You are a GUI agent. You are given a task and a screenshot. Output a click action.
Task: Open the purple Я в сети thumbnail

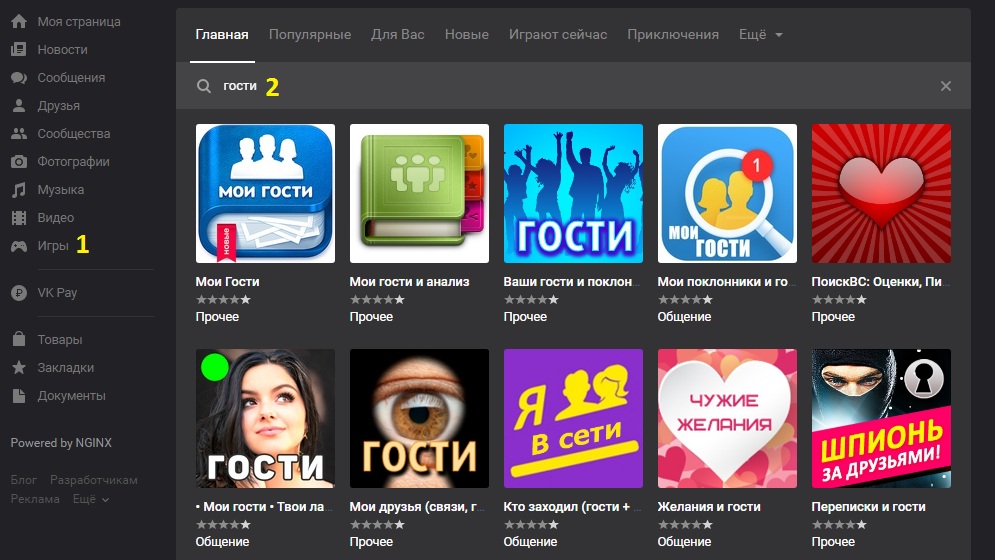pyautogui.click(x=573, y=418)
